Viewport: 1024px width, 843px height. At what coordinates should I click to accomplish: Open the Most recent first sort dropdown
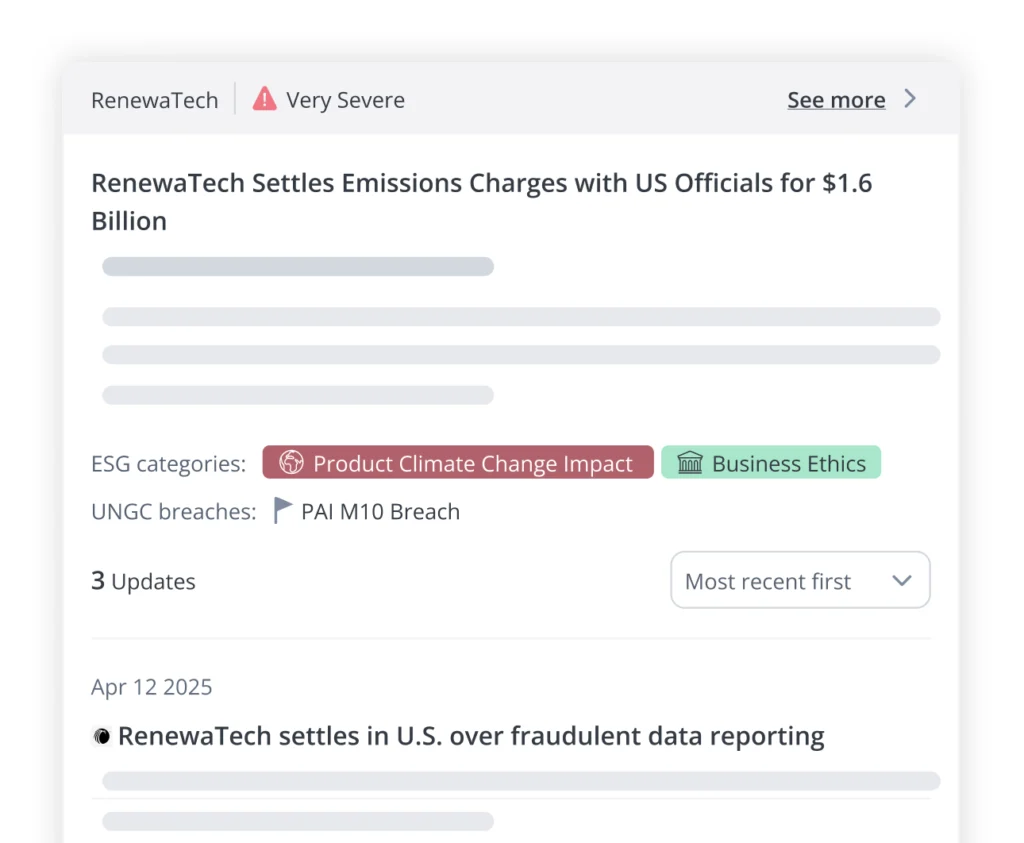[799, 580]
